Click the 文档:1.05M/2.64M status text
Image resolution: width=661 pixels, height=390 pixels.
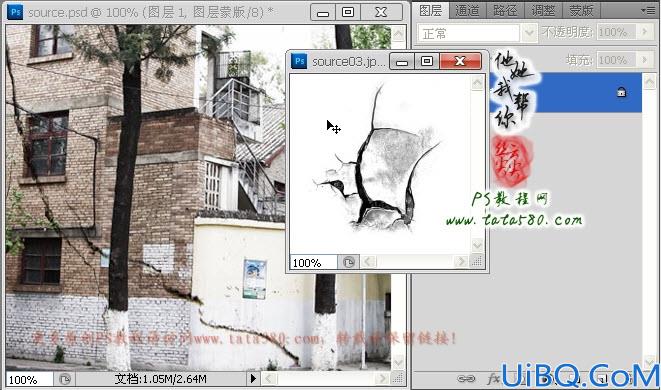click(x=161, y=379)
